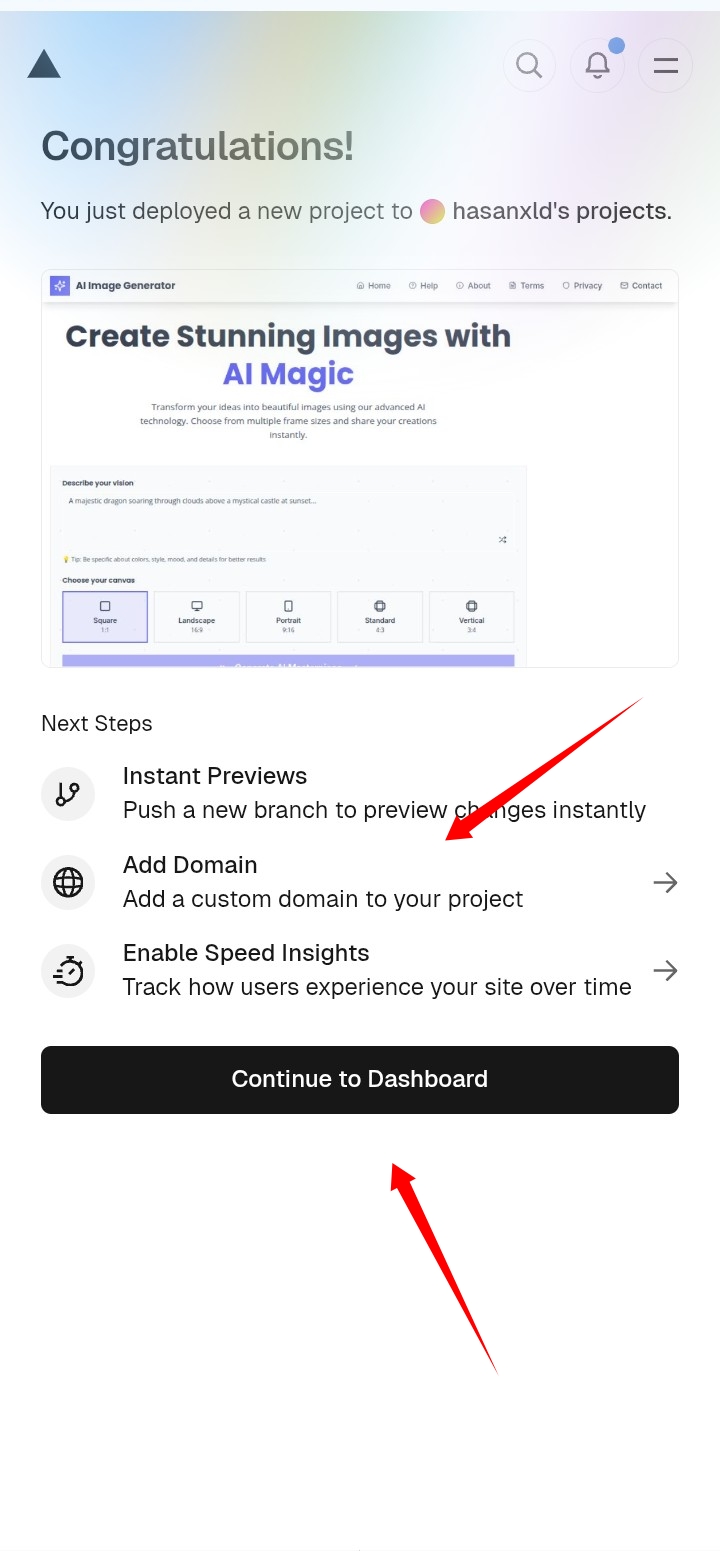Select Square canvas option in the preview

point(105,616)
